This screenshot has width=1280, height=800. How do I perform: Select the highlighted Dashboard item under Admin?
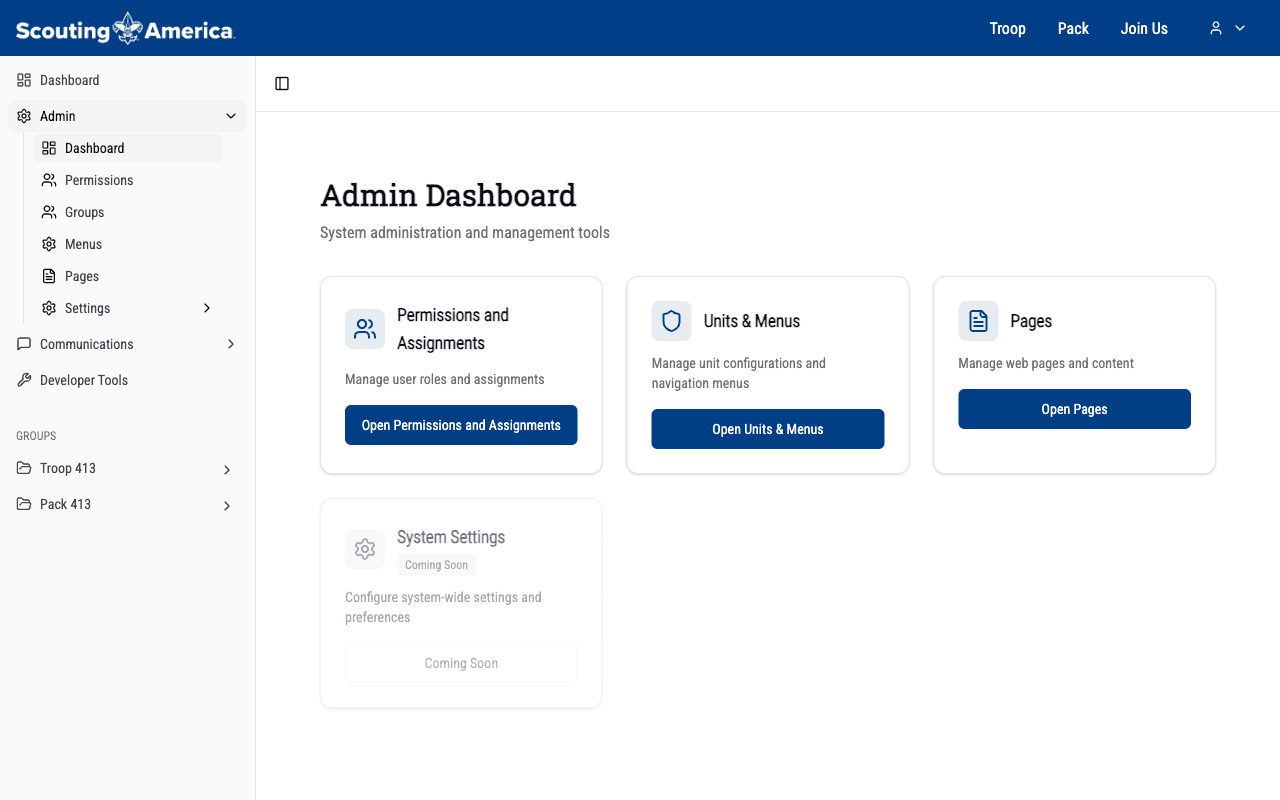pyautogui.click(x=128, y=148)
